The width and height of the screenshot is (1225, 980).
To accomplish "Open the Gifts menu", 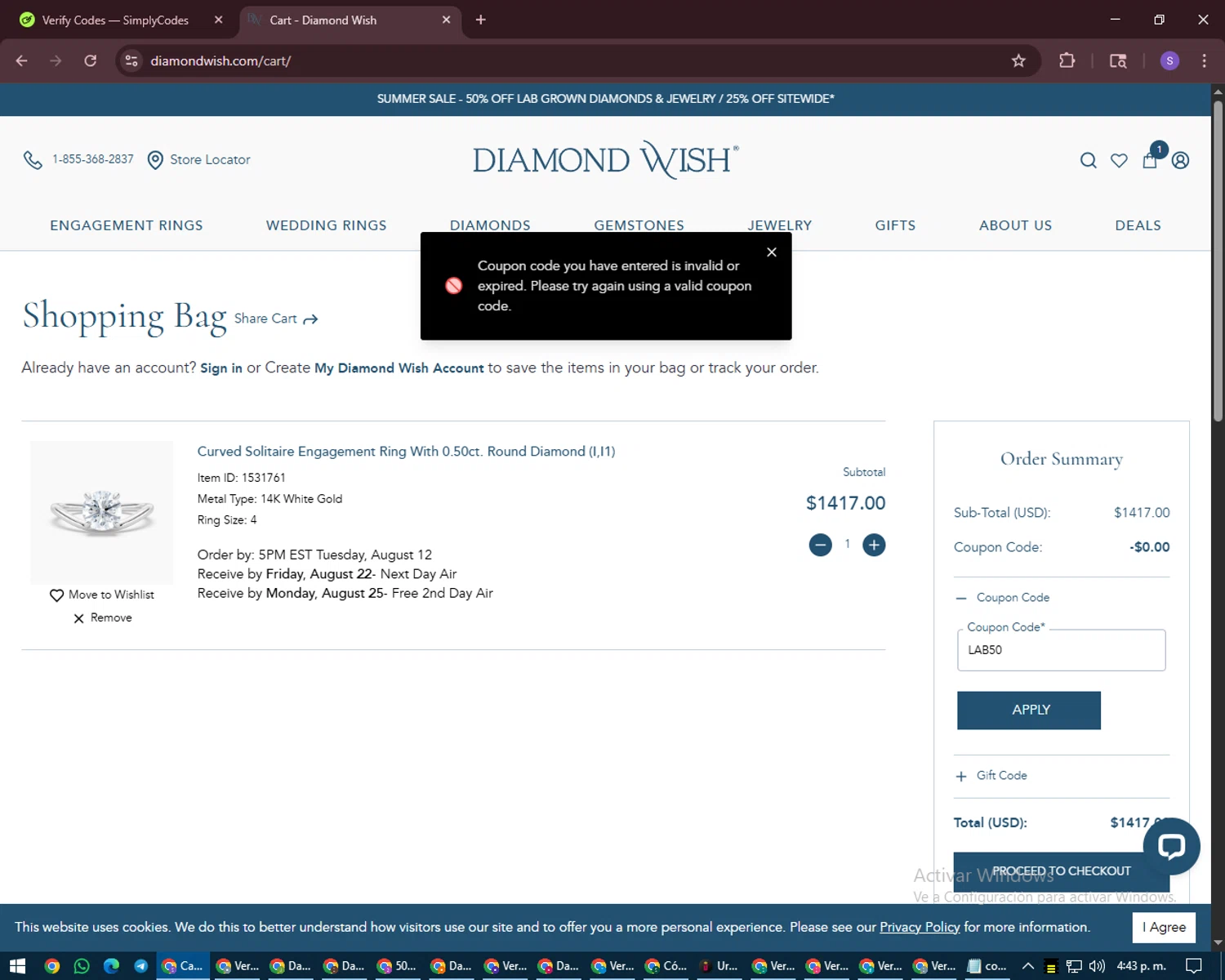I will click(x=895, y=225).
